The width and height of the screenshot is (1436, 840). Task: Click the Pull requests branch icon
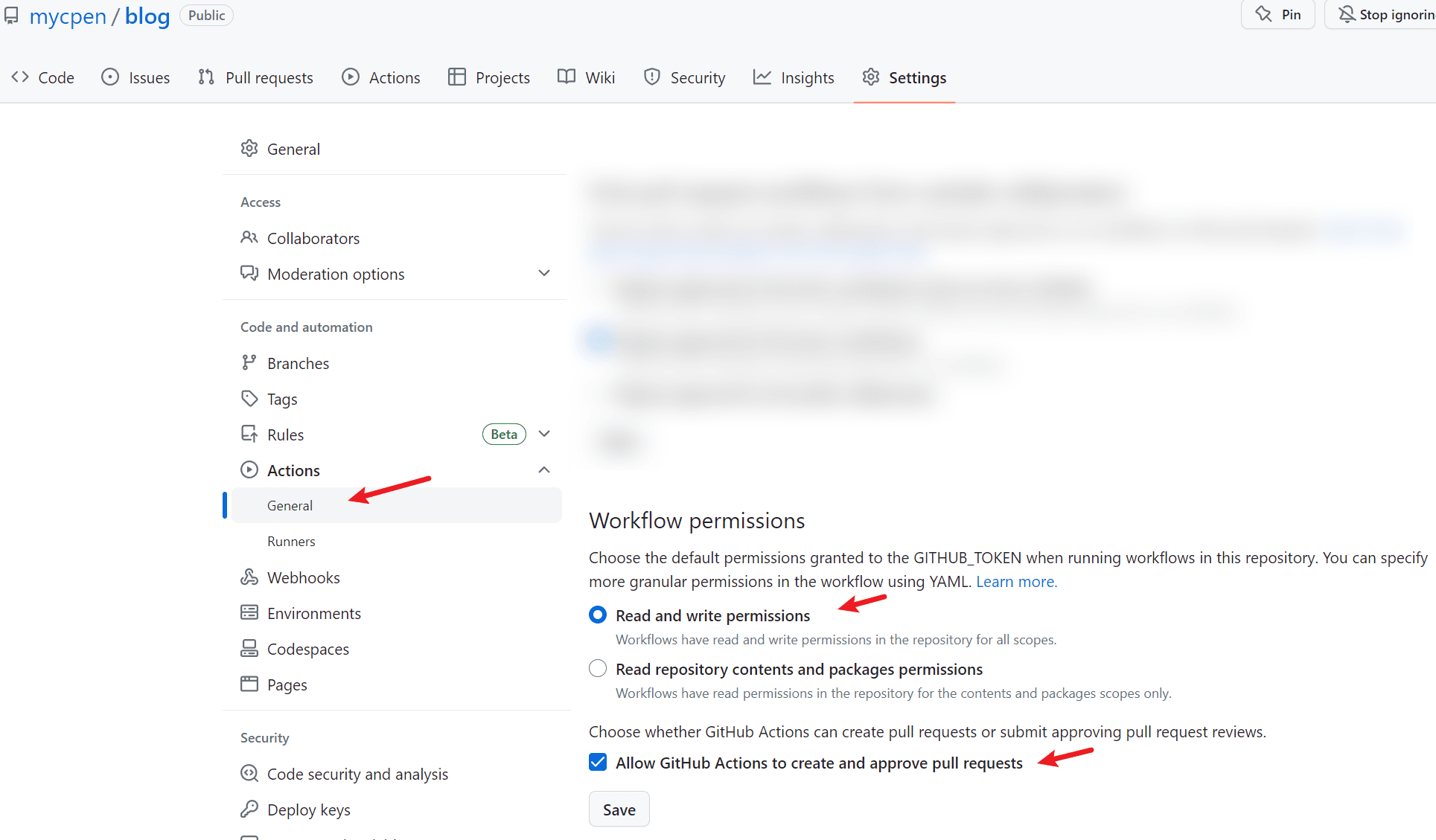206,77
